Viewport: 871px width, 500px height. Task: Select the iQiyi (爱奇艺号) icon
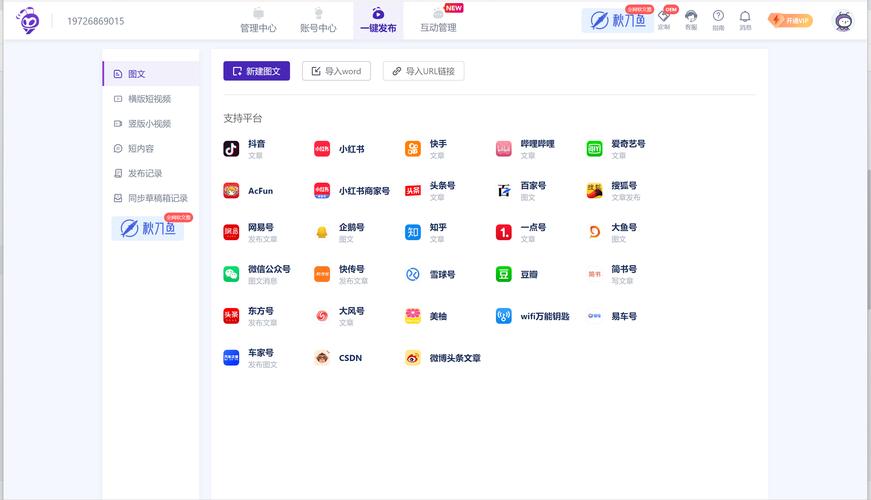(x=594, y=149)
